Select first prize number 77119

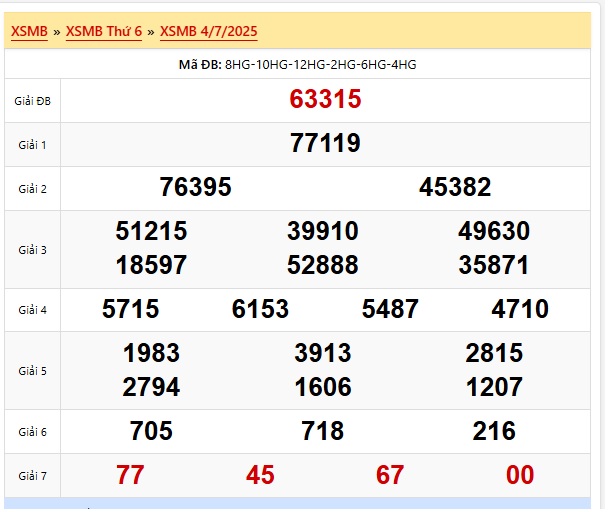[326, 143]
